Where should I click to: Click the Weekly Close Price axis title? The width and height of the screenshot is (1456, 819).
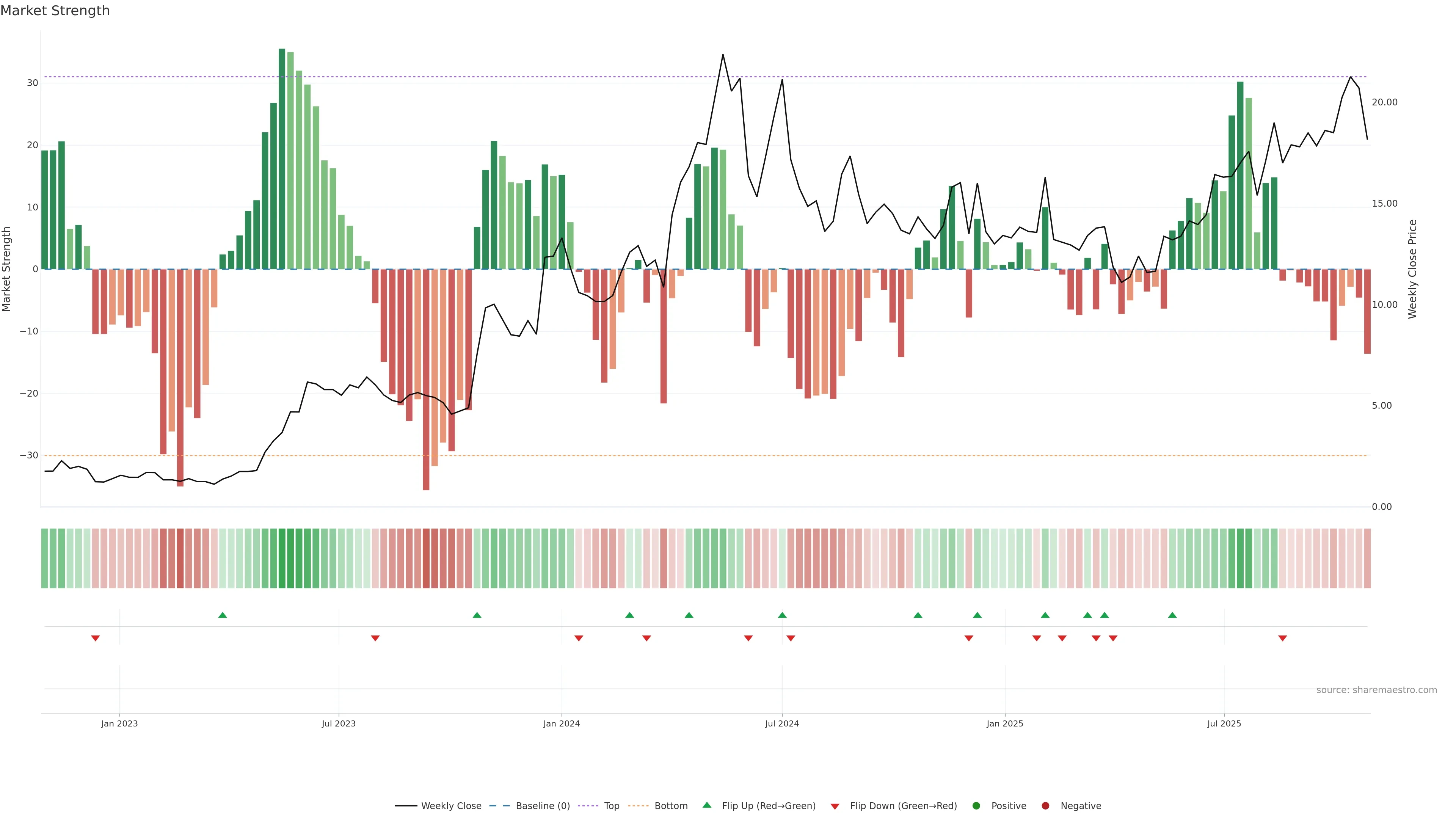coord(1412,269)
